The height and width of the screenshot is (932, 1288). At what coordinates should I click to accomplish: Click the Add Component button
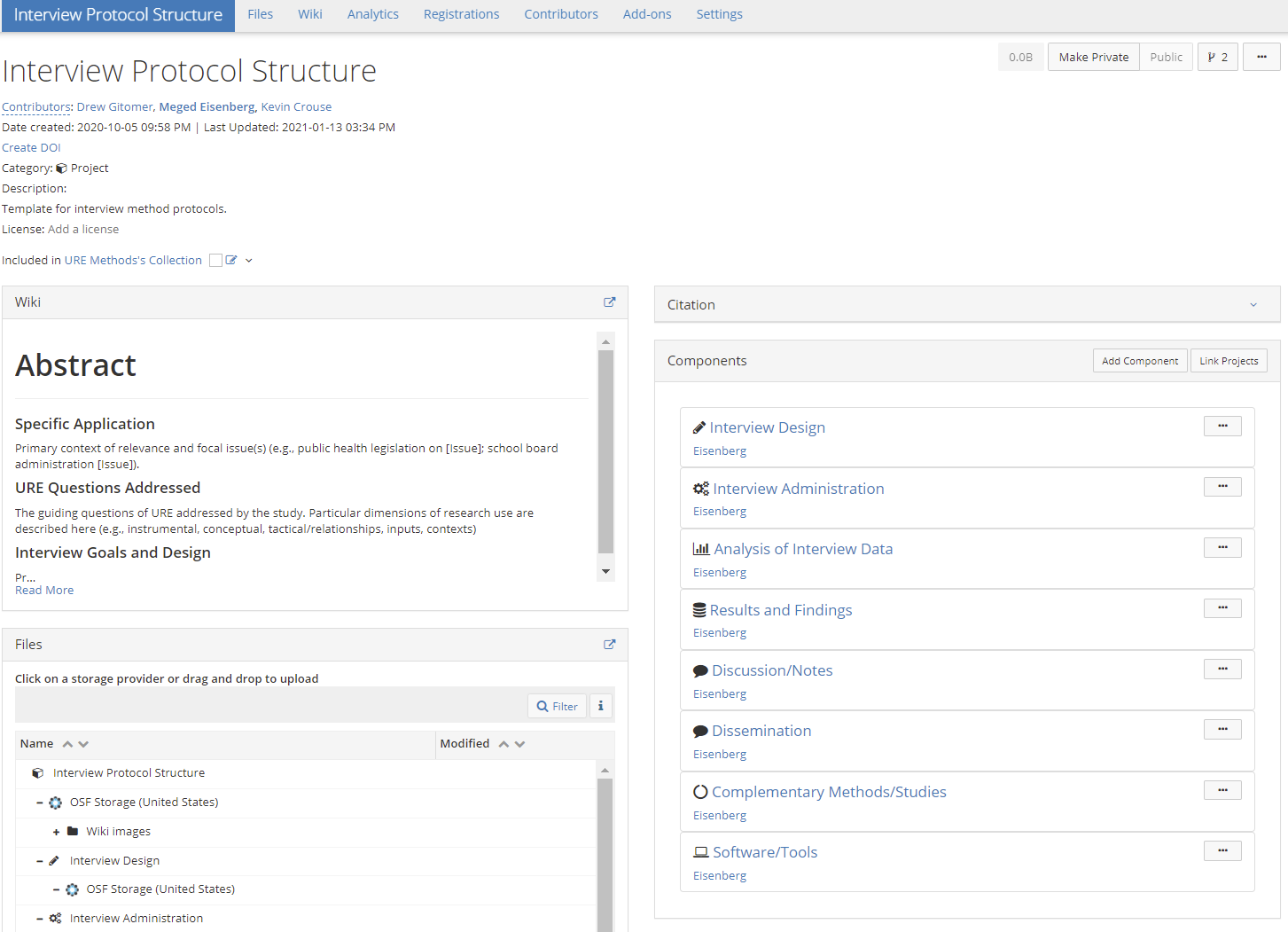(1140, 361)
